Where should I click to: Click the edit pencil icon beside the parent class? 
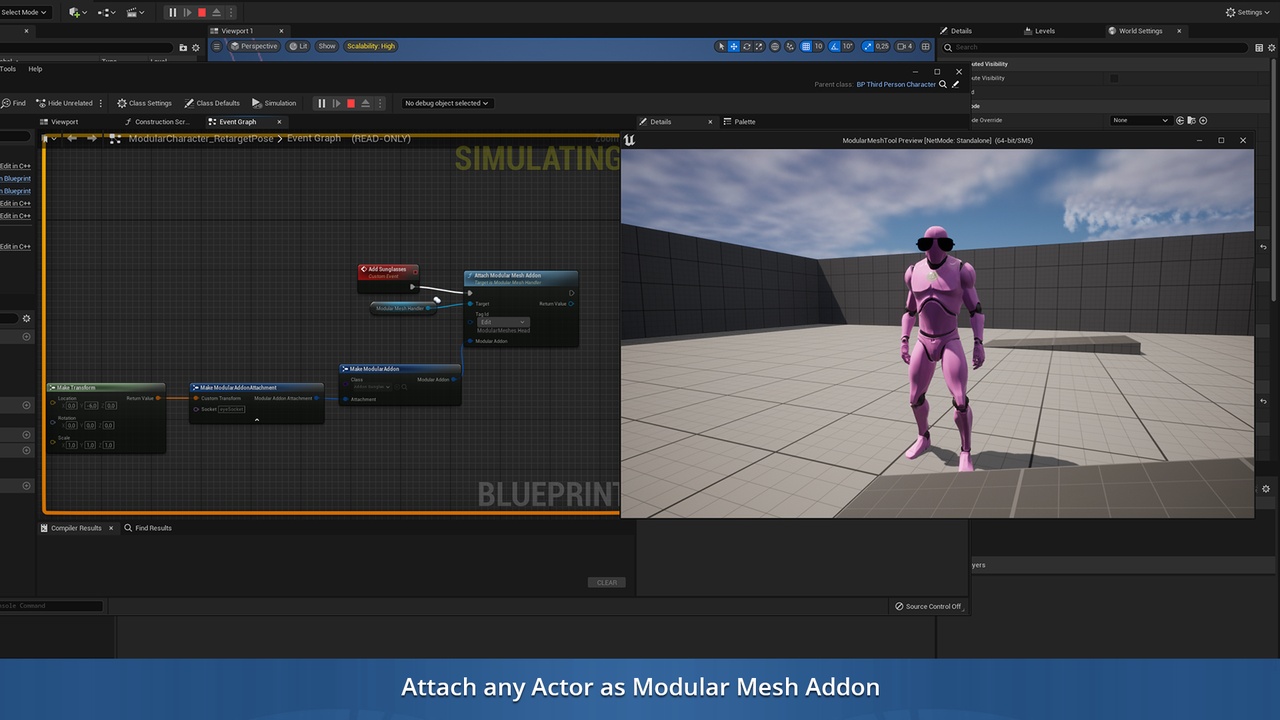957,84
